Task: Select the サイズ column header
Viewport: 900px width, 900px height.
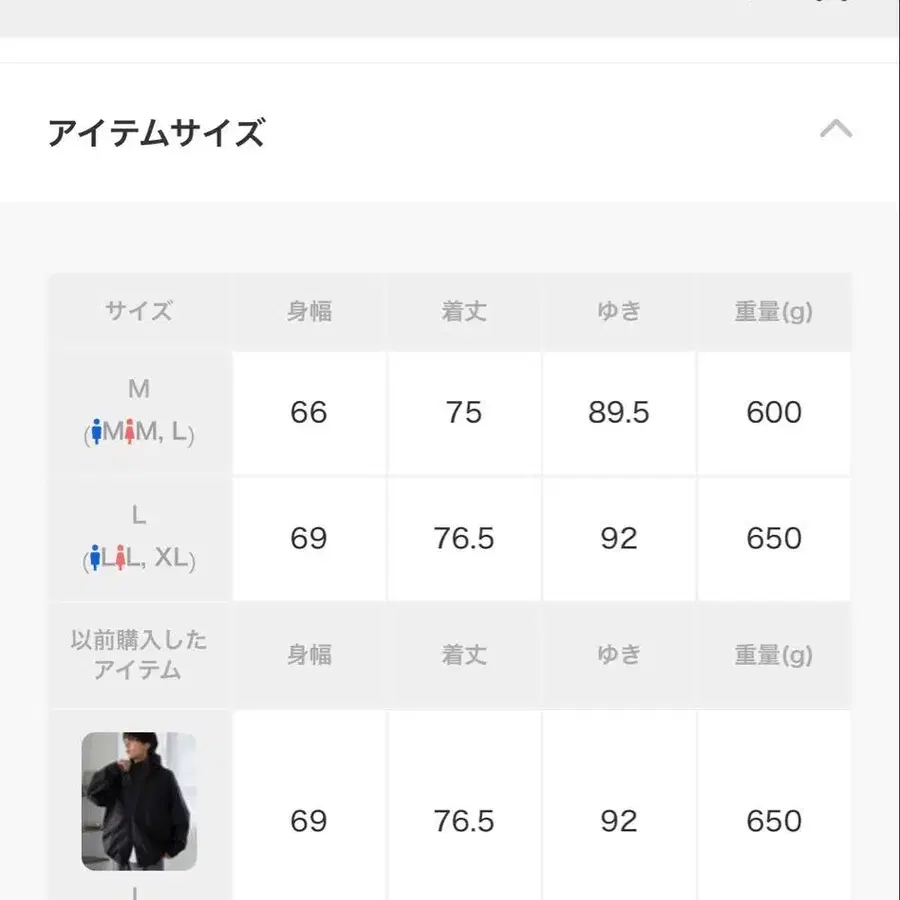Action: 139,311
